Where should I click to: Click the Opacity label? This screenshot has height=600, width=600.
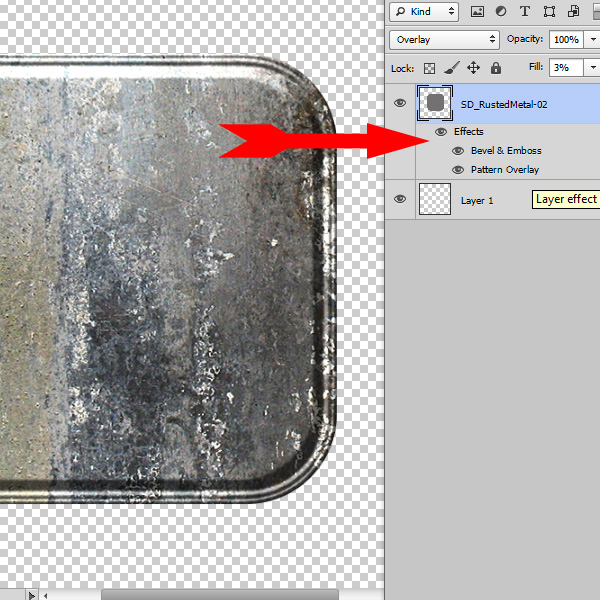[525, 39]
